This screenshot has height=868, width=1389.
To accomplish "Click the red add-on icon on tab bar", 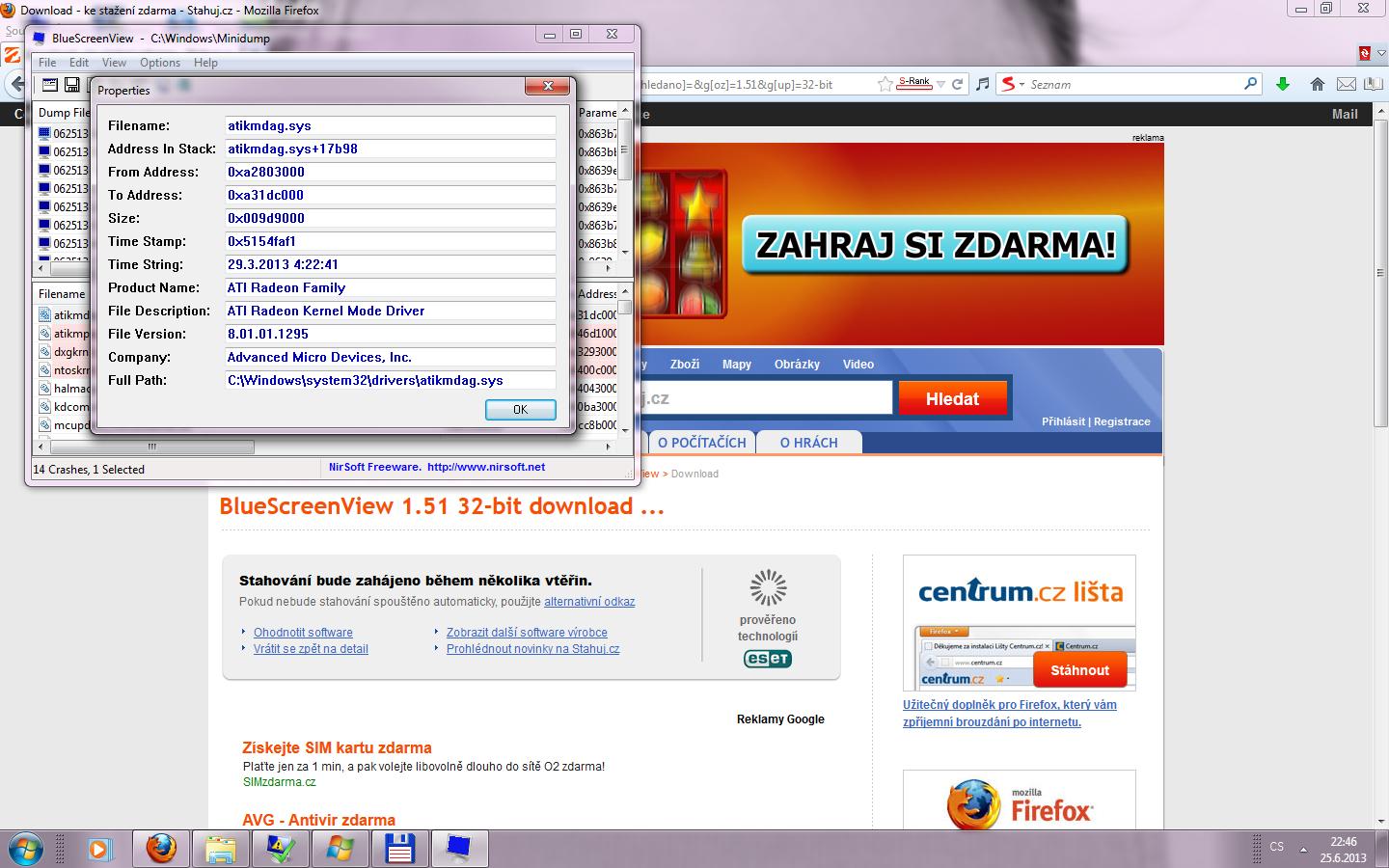I will [x=1365, y=53].
